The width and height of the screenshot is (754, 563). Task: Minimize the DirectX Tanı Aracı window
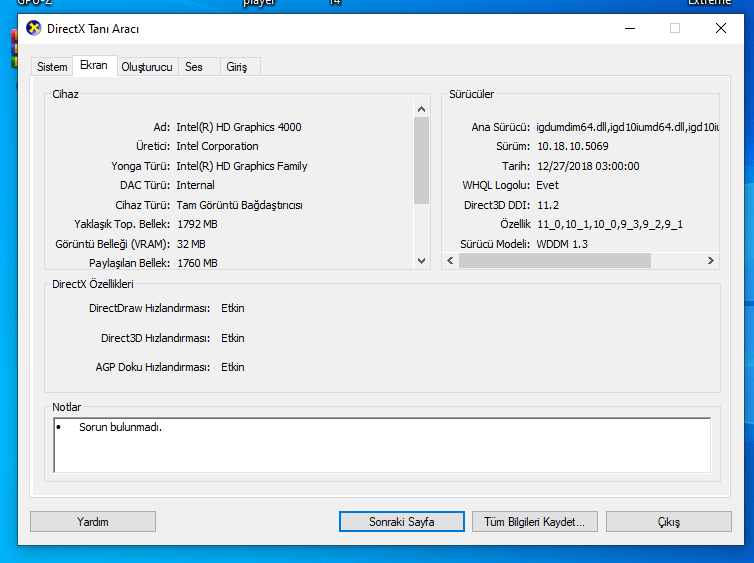[x=630, y=28]
